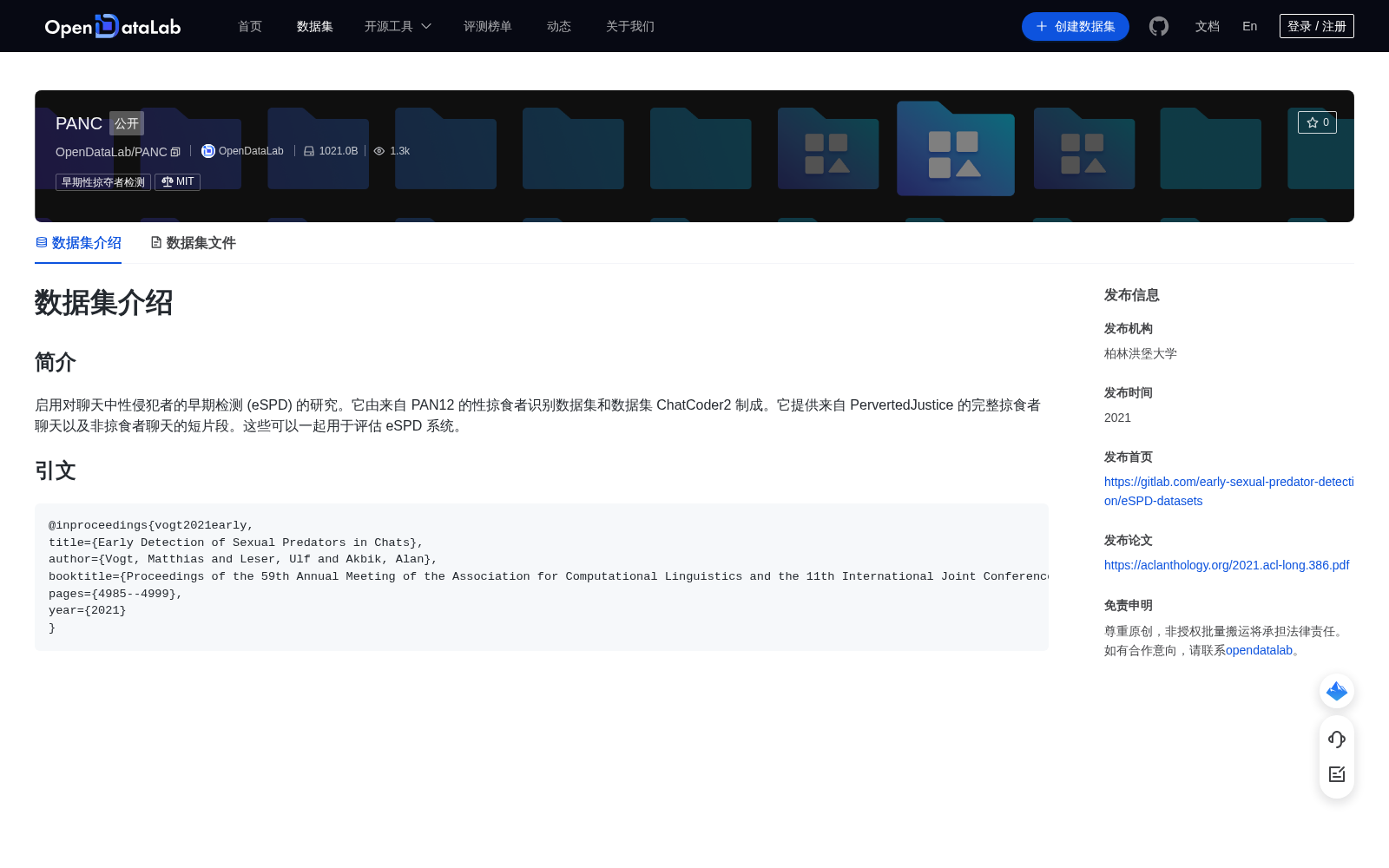The image size is (1389, 868).
Task: Click the 简介 section heading
Action: click(56, 362)
